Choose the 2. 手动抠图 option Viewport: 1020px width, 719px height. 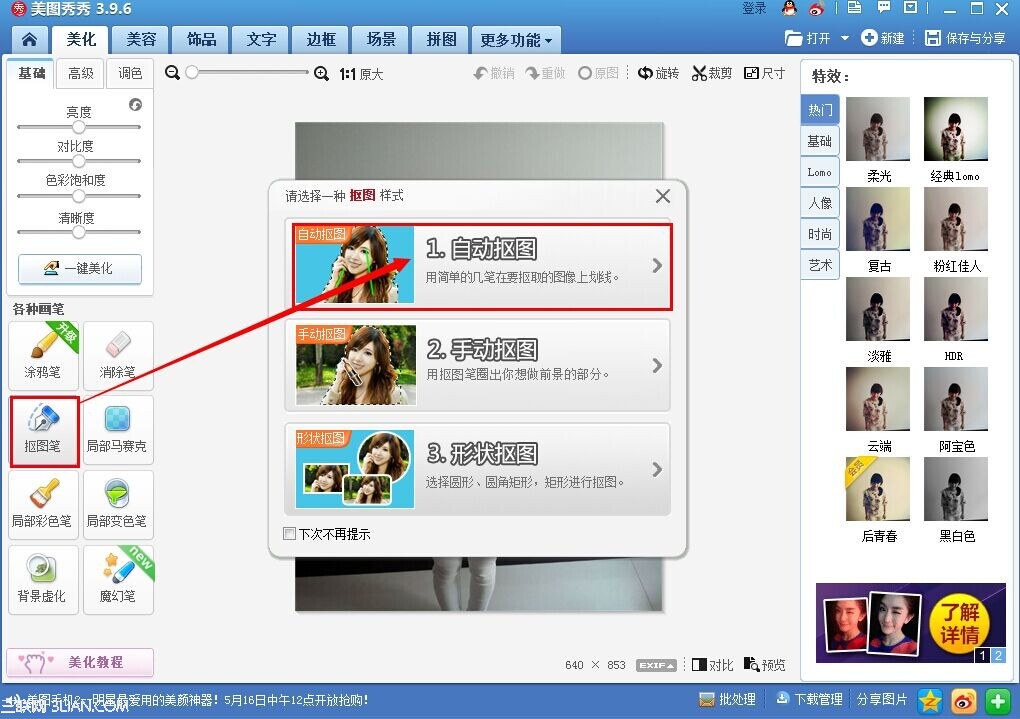[x=478, y=366]
